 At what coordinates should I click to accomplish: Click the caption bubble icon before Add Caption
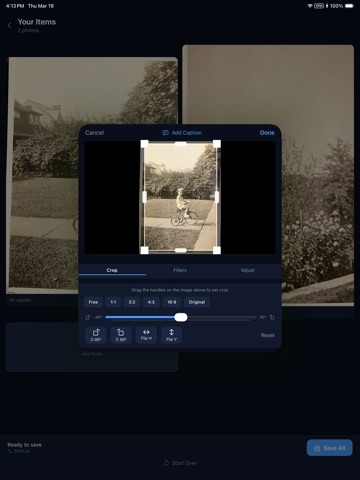tap(165, 133)
